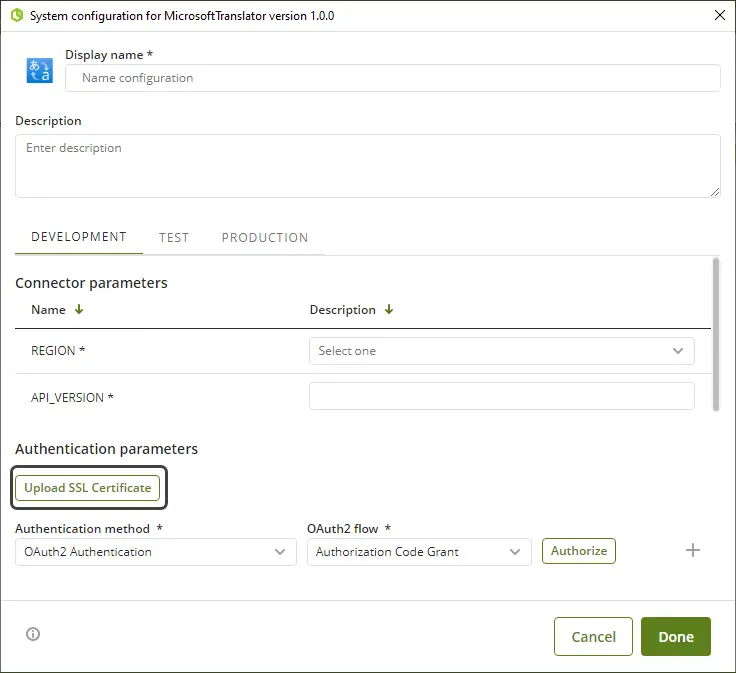Switch to the TEST tab
Screen dimensions: 736x673
174,238
